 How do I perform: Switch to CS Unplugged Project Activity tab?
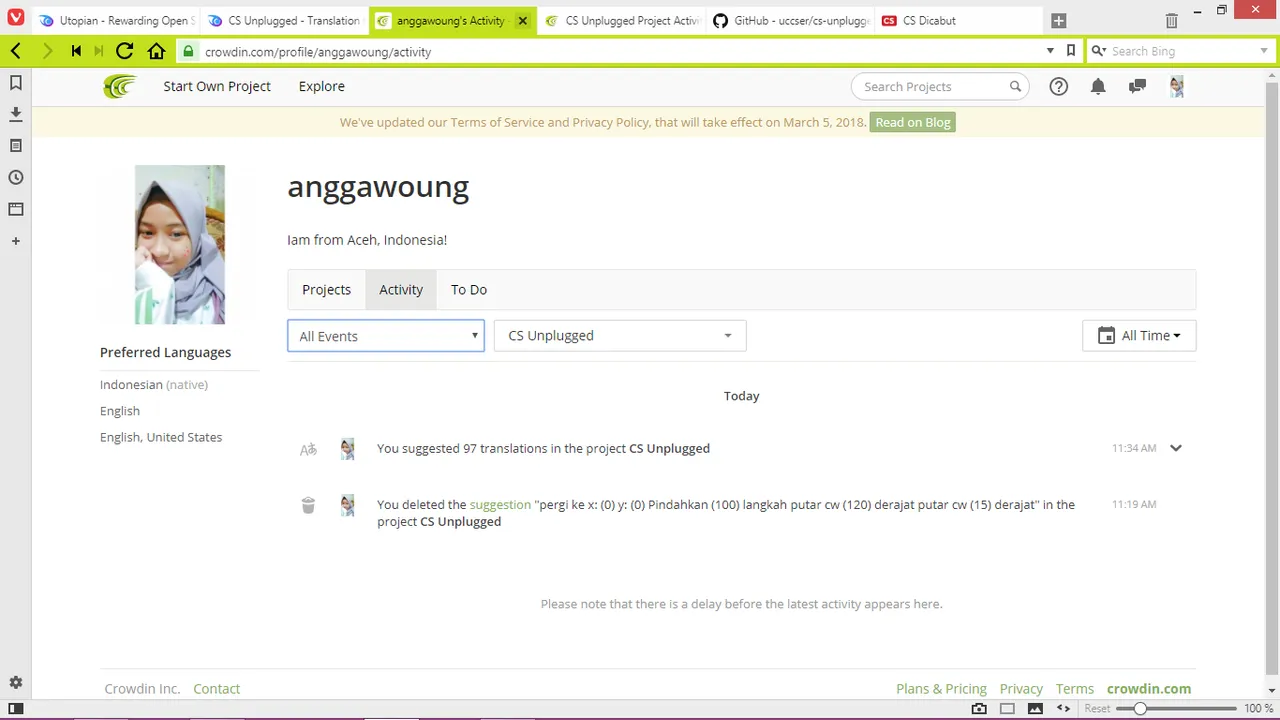[x=621, y=21]
